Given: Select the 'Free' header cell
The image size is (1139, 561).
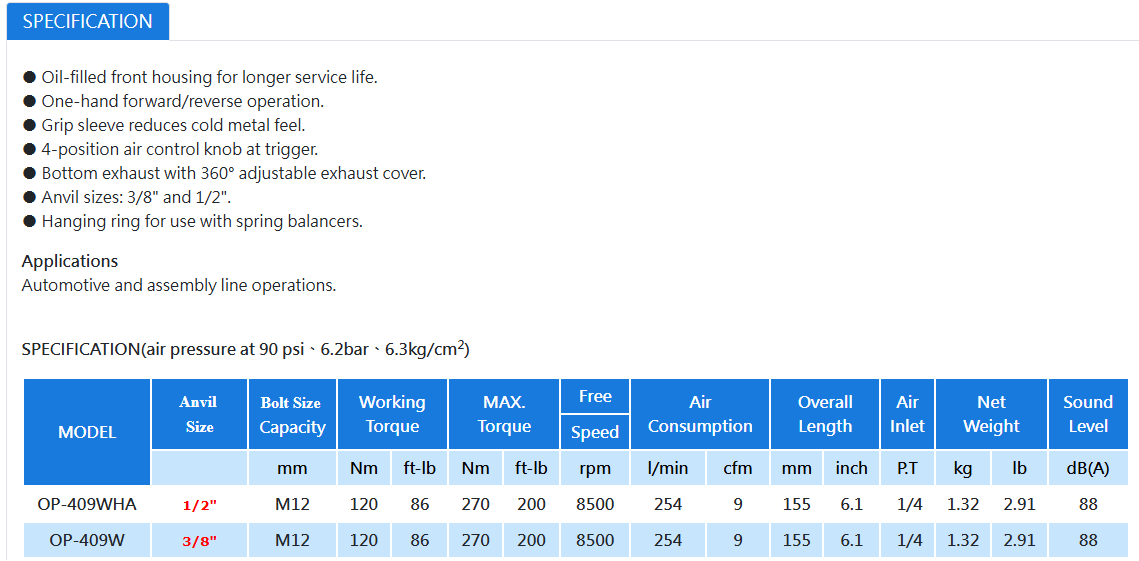Looking at the screenshot, I should [x=595, y=396].
